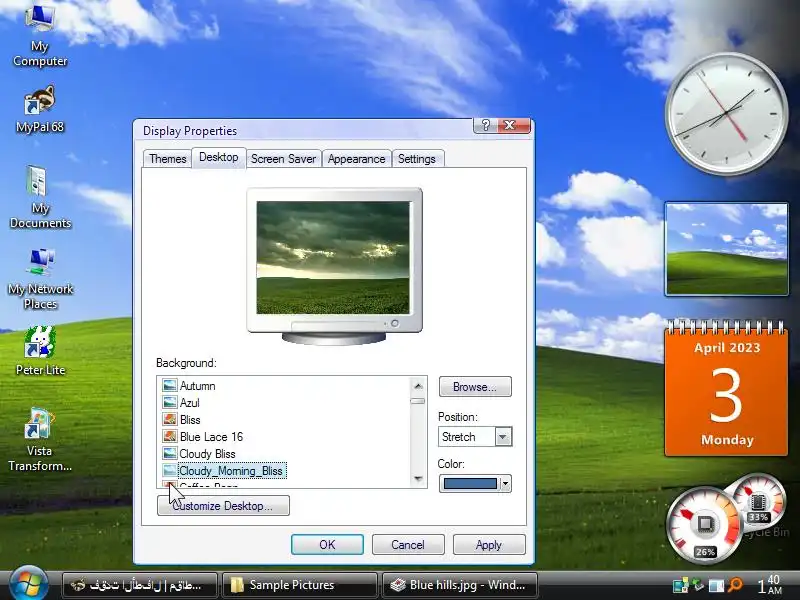Select Autumn in the Background list
Image resolution: width=800 pixels, height=600 pixels.
pyautogui.click(x=197, y=386)
